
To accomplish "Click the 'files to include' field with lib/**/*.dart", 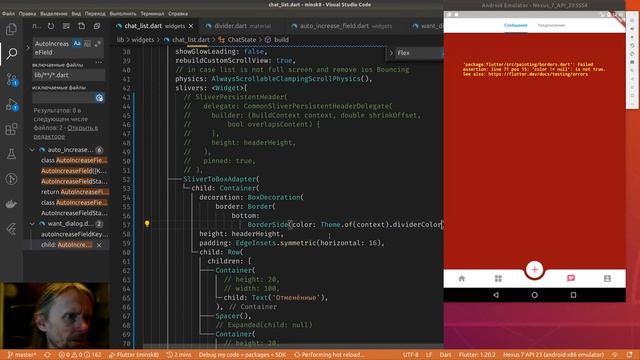I will pyautogui.click(x=68, y=75).
